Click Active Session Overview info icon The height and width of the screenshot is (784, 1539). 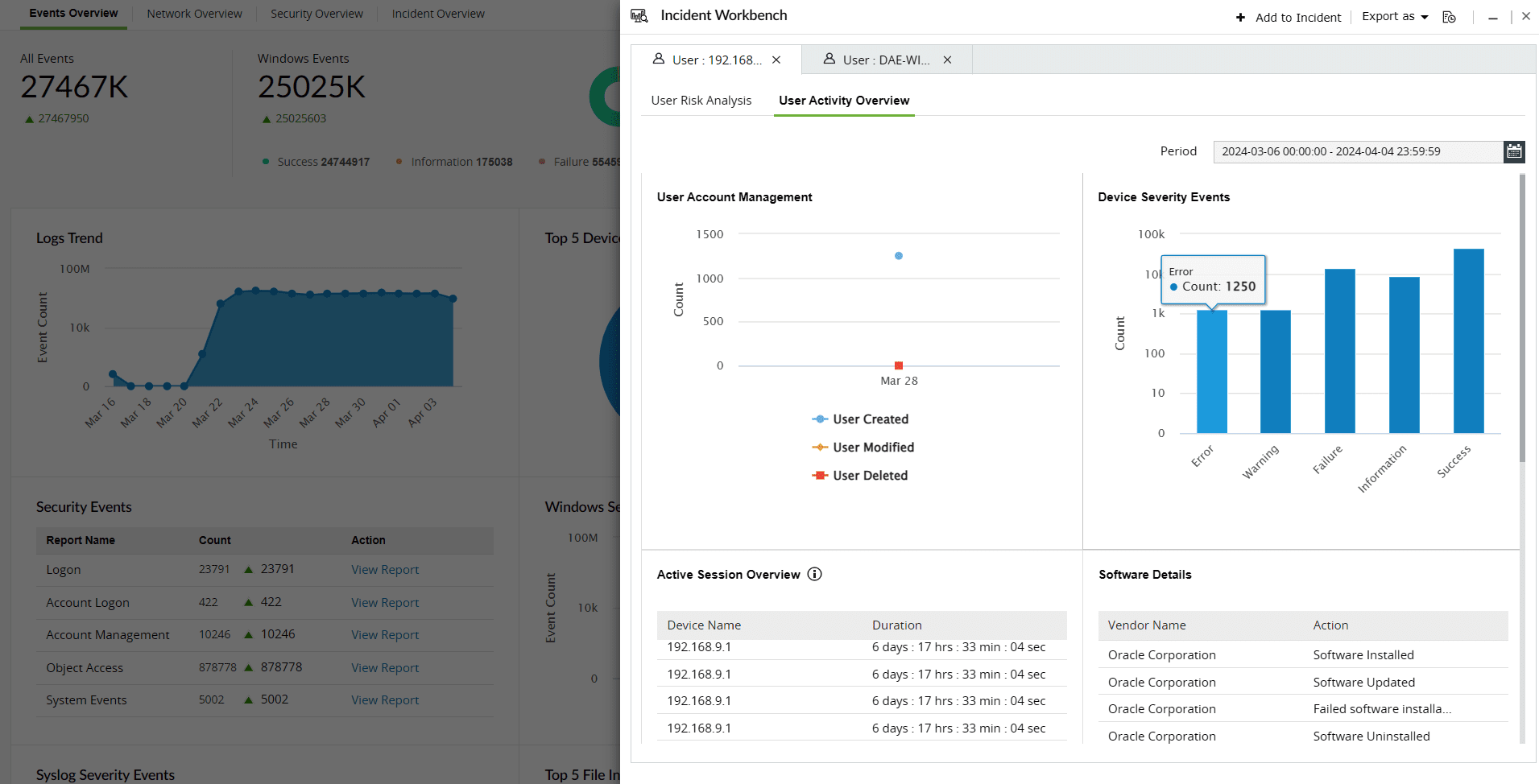[x=815, y=574]
